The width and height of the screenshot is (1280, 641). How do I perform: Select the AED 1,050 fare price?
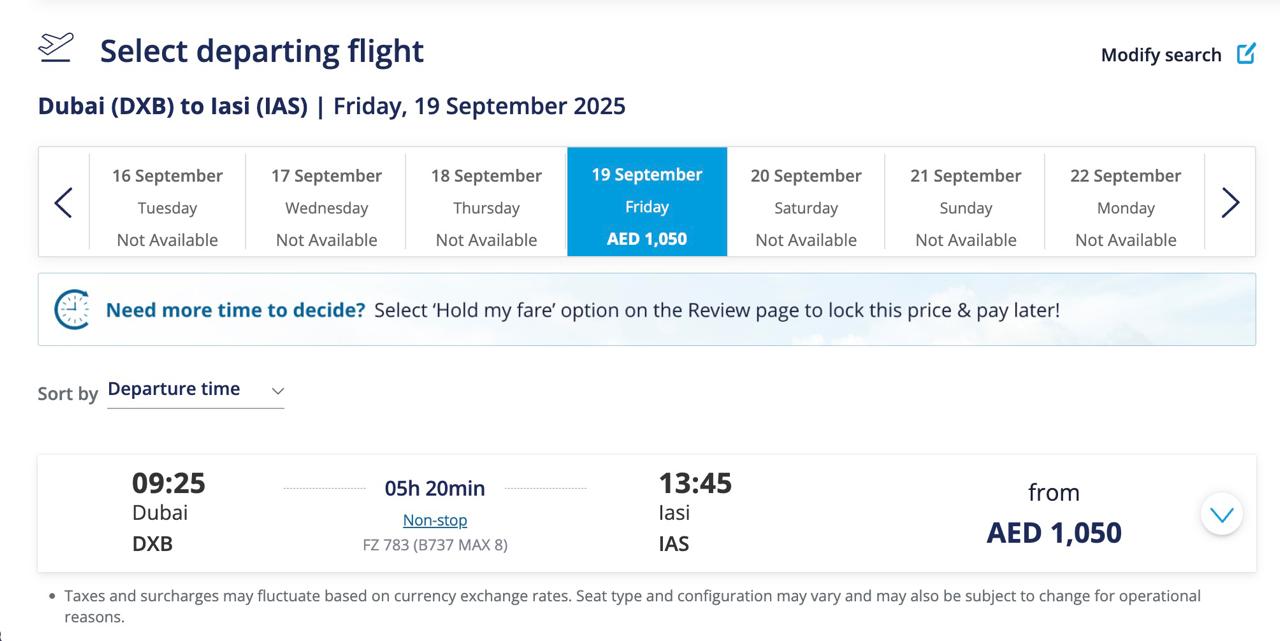point(1054,533)
